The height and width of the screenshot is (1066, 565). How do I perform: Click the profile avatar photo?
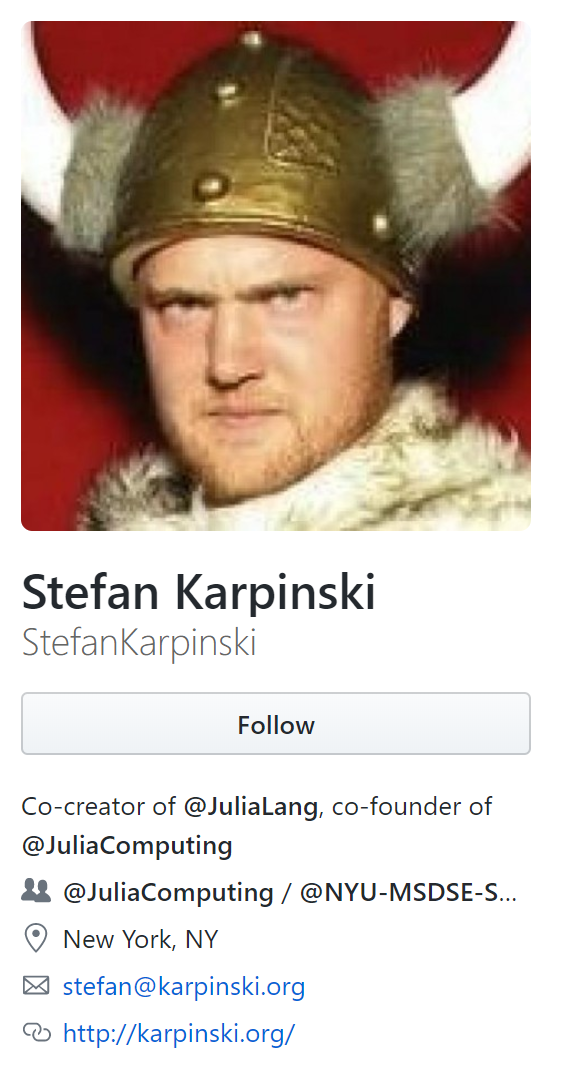pos(276,276)
